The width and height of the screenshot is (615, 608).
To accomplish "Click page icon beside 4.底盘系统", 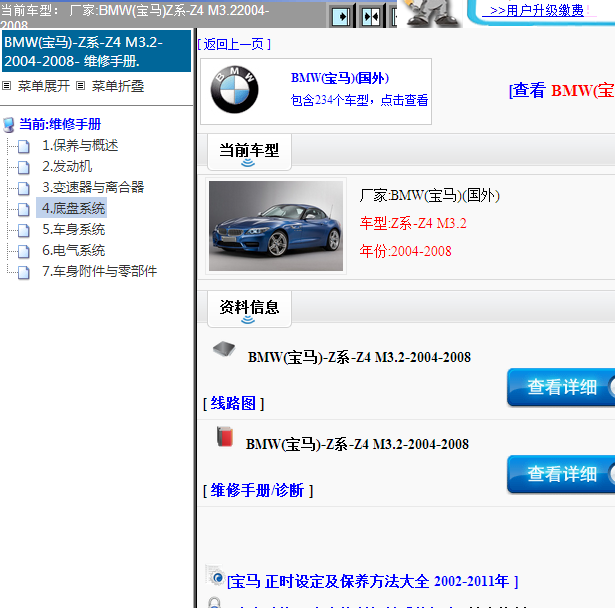I will coord(24,209).
